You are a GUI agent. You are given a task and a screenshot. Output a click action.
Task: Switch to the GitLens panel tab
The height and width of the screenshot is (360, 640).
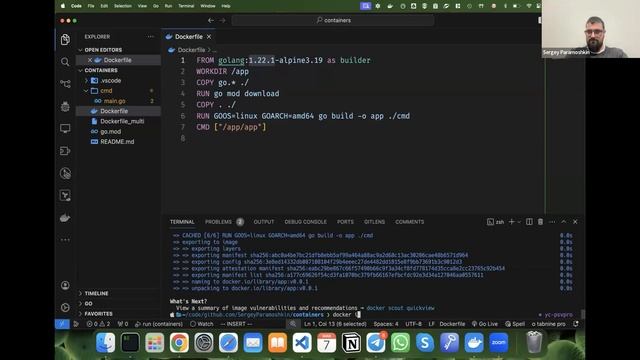[374, 222]
